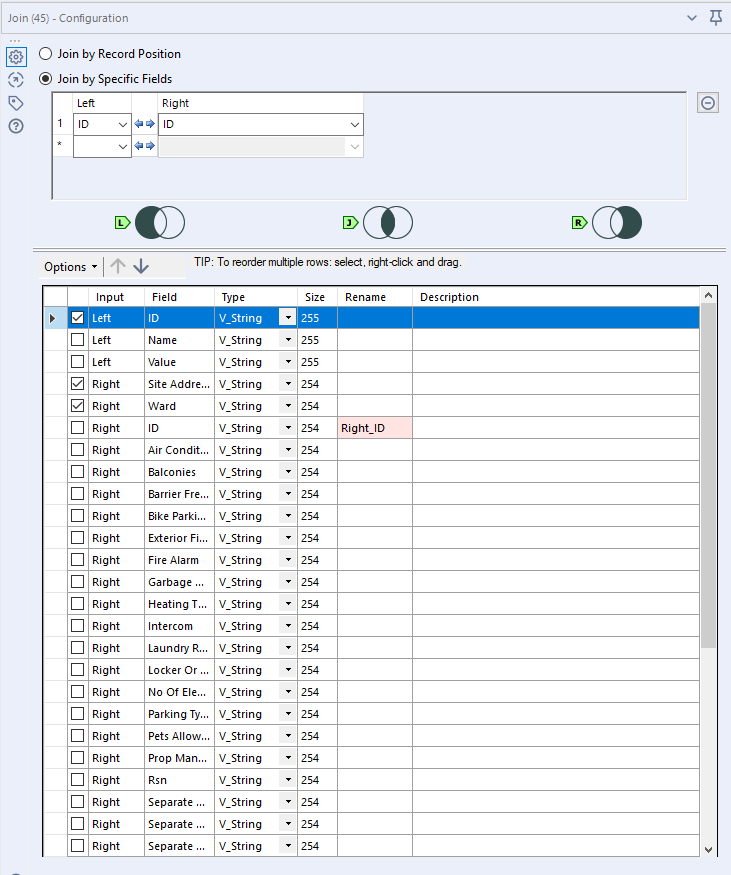Click the Left unjoined output Venn icon
This screenshot has height=875, width=731.
tap(160, 222)
